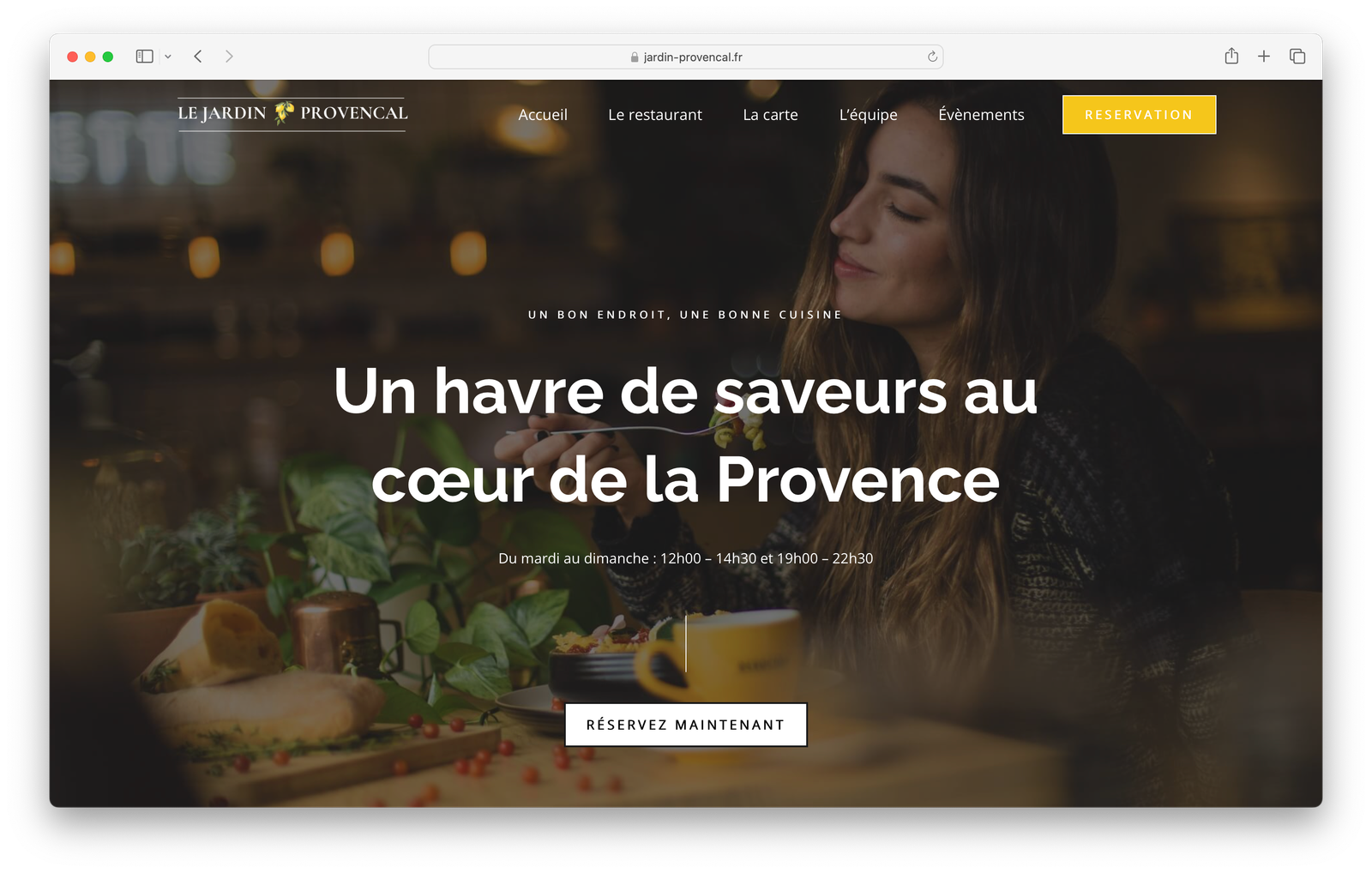1372x873 pixels.
Task: Open the Share sheet icon
Action: click(x=1231, y=56)
